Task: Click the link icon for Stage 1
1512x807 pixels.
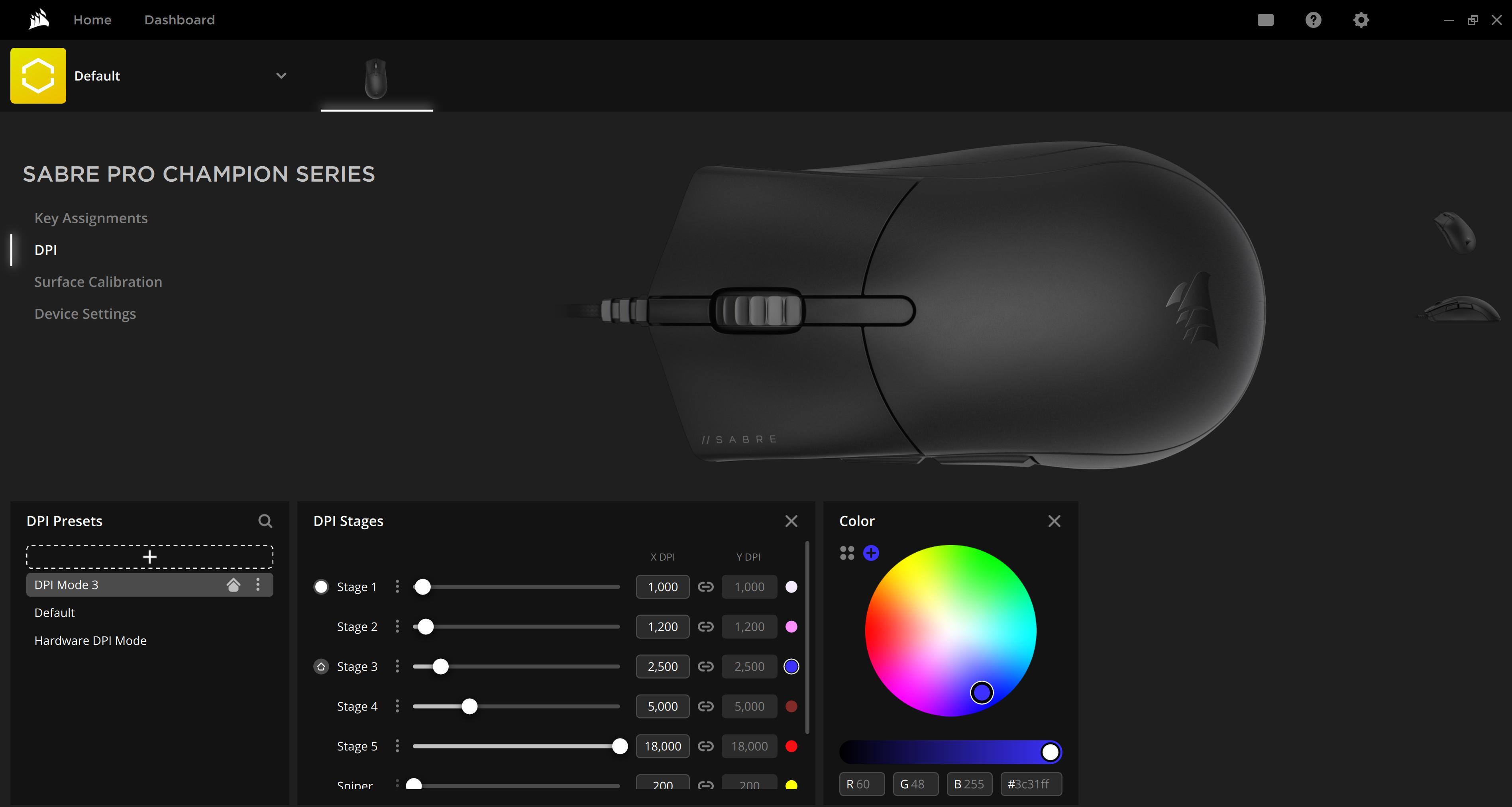Action: 705,587
